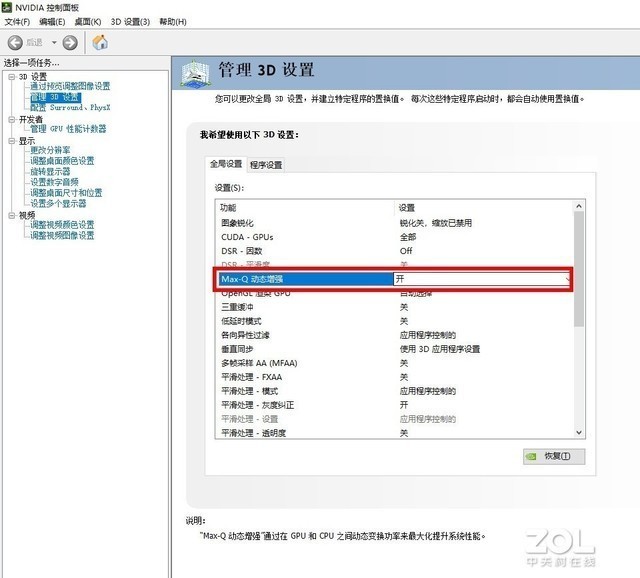Viewport: 640px width, 578px height.
Task: Select the 平滑处理 - 模式 row
Action: click(394, 391)
